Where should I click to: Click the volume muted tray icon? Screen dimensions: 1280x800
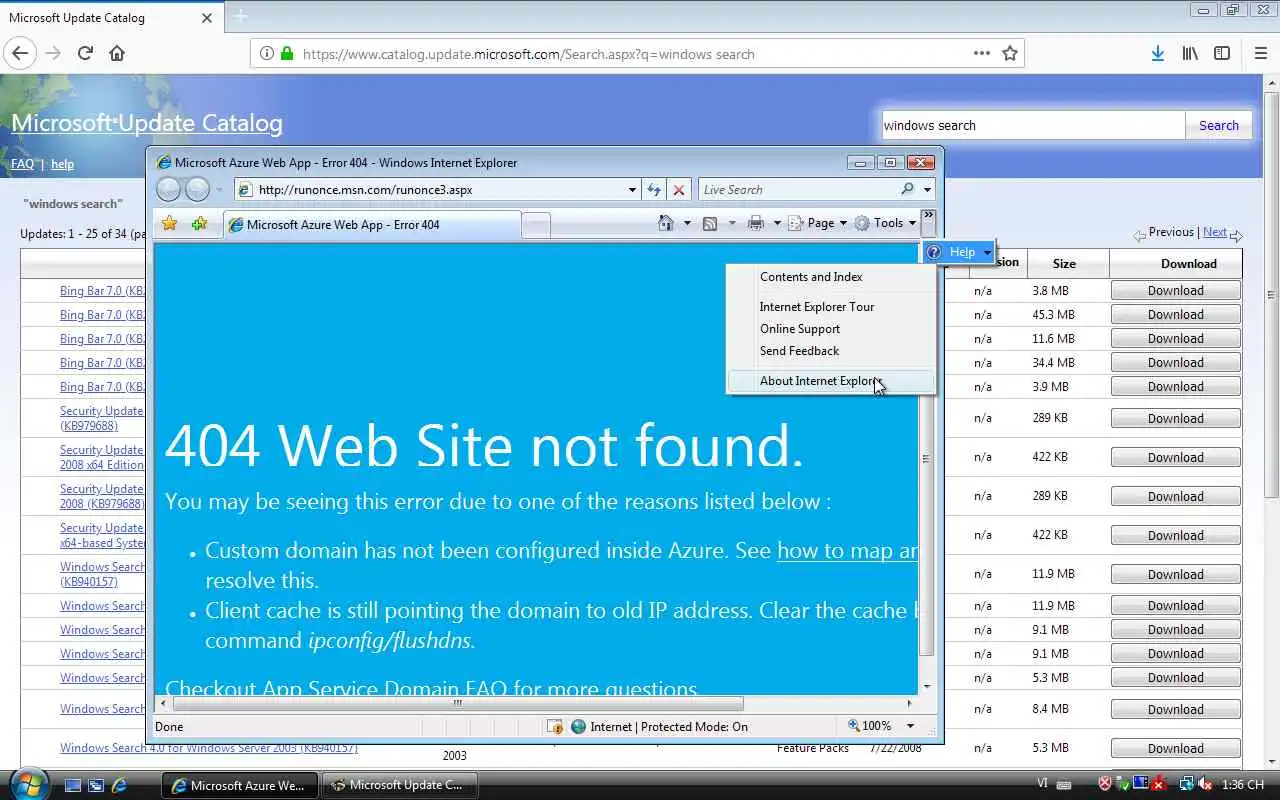(1206, 785)
